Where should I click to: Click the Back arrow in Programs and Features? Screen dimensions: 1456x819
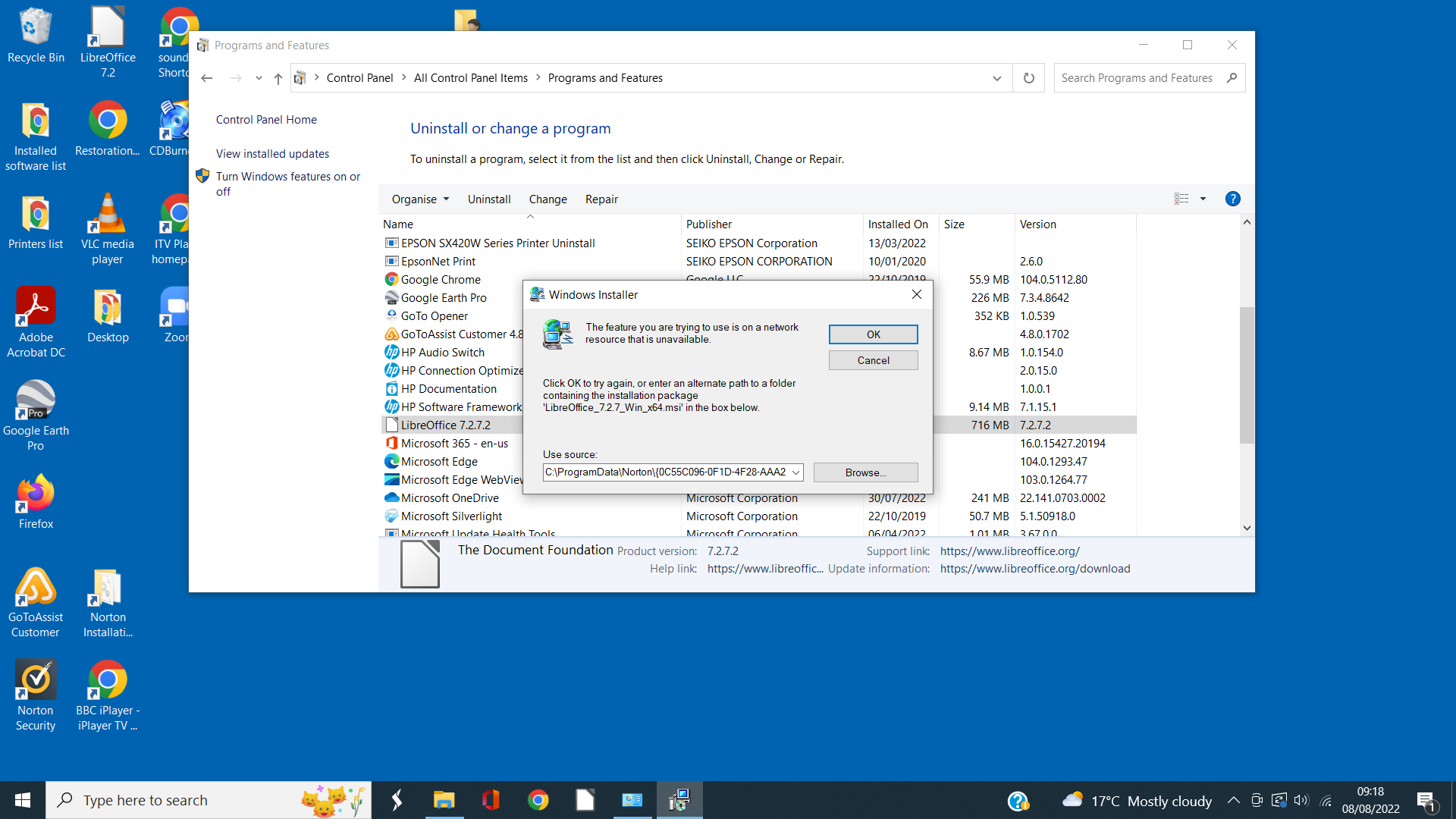point(206,78)
